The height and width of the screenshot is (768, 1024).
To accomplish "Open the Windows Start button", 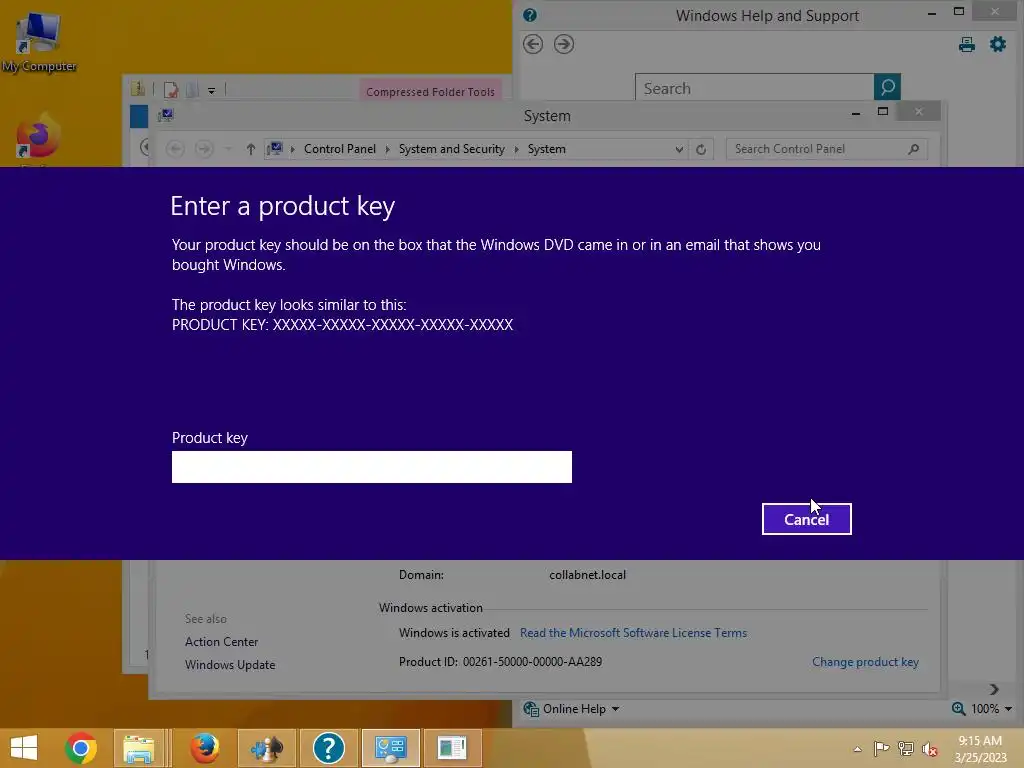I will click(24, 748).
